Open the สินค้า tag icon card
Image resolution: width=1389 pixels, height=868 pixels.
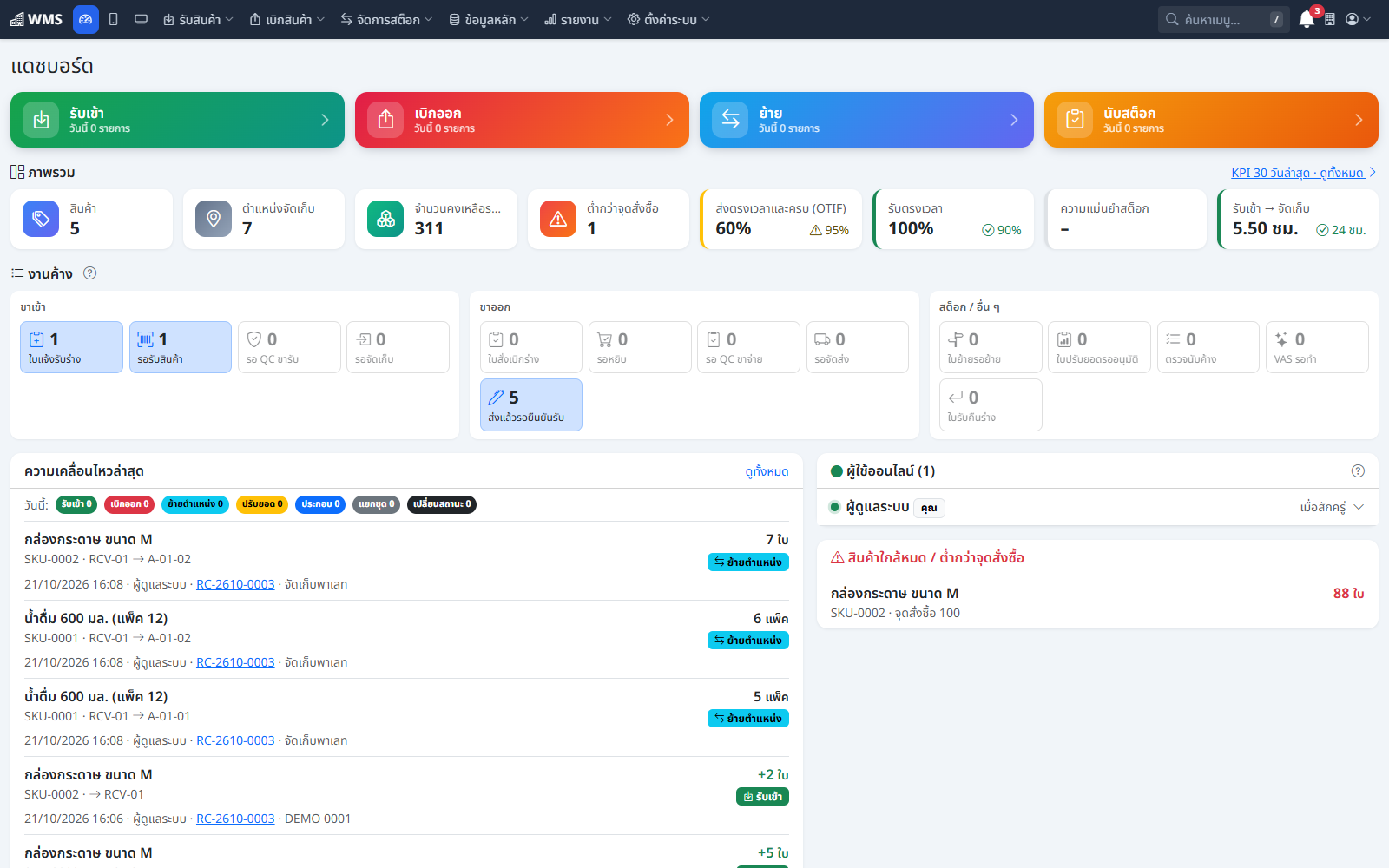(x=91, y=220)
